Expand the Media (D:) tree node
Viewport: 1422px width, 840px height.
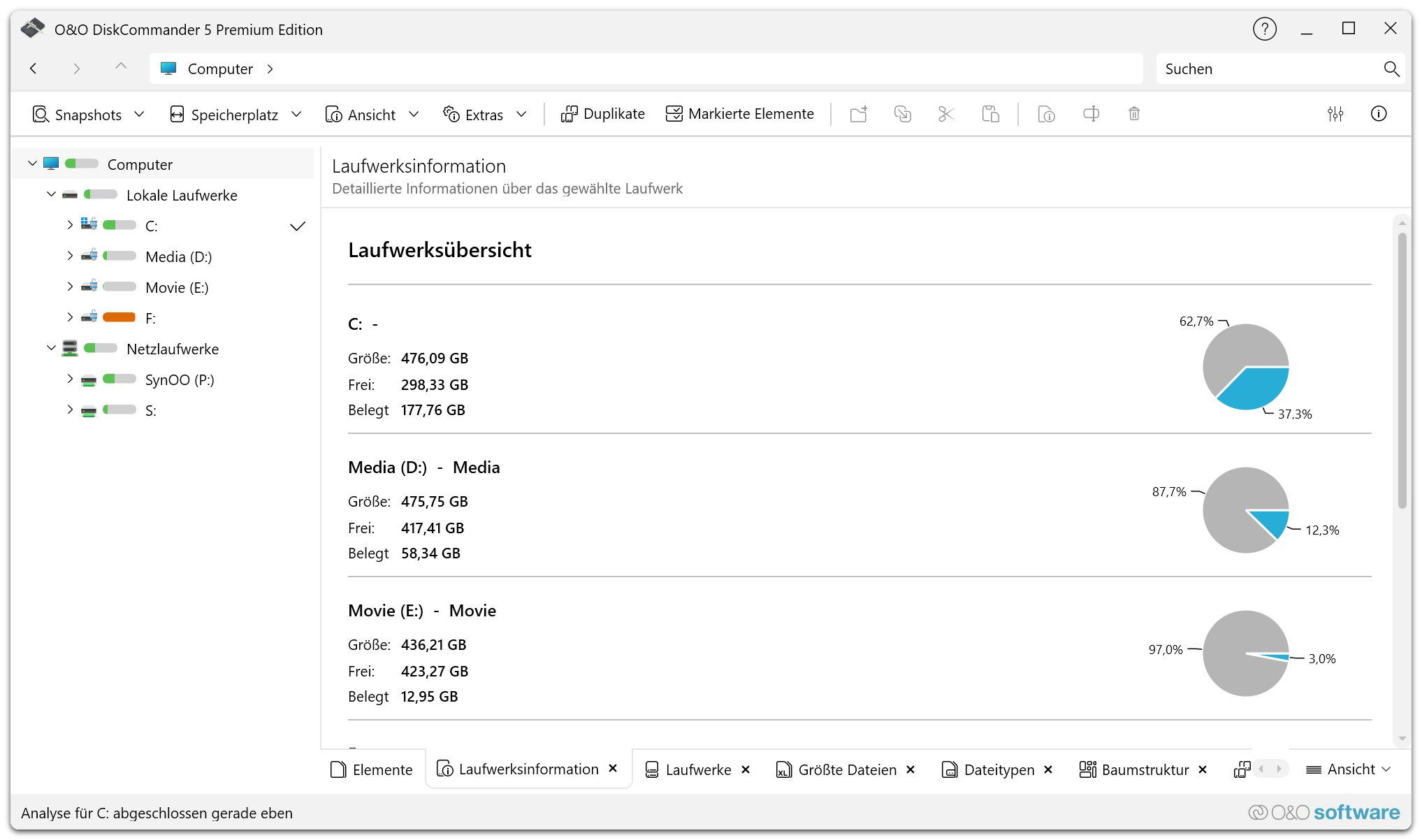[x=70, y=256]
